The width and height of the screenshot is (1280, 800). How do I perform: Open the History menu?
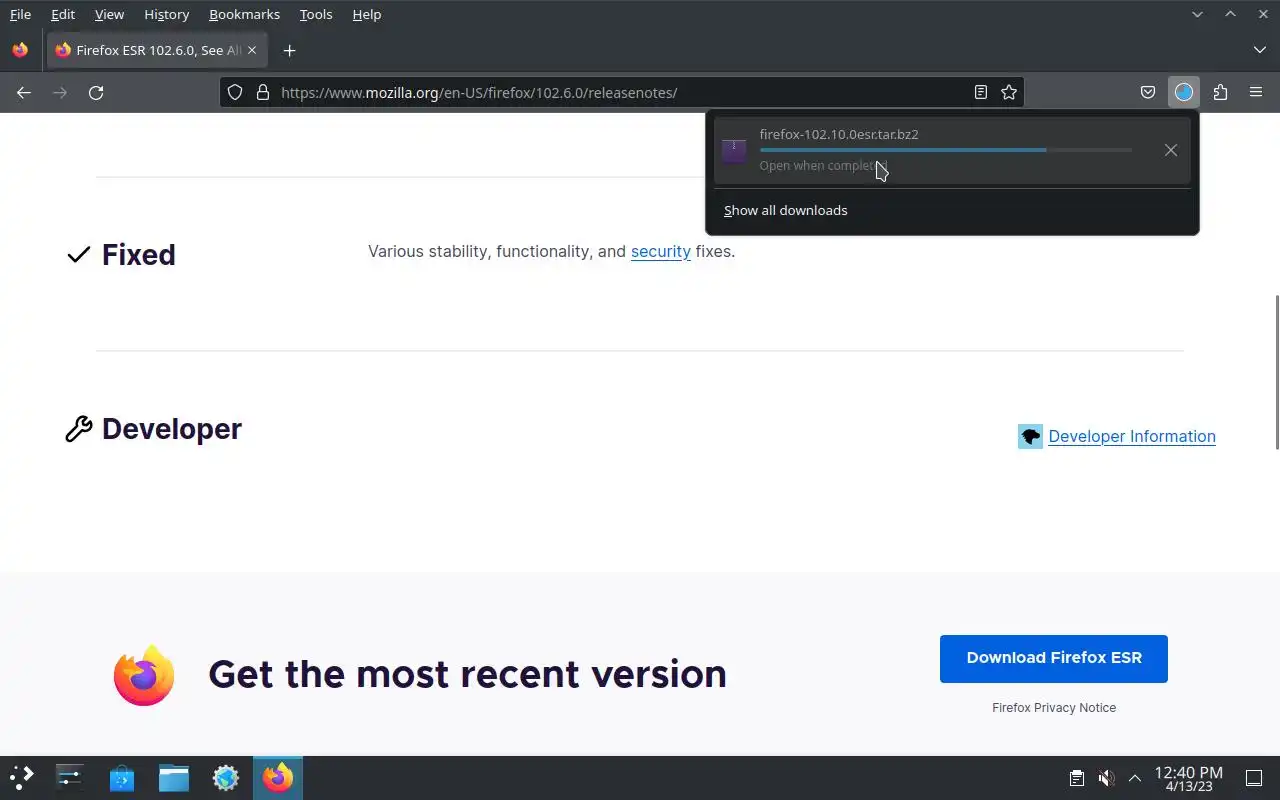pos(166,14)
